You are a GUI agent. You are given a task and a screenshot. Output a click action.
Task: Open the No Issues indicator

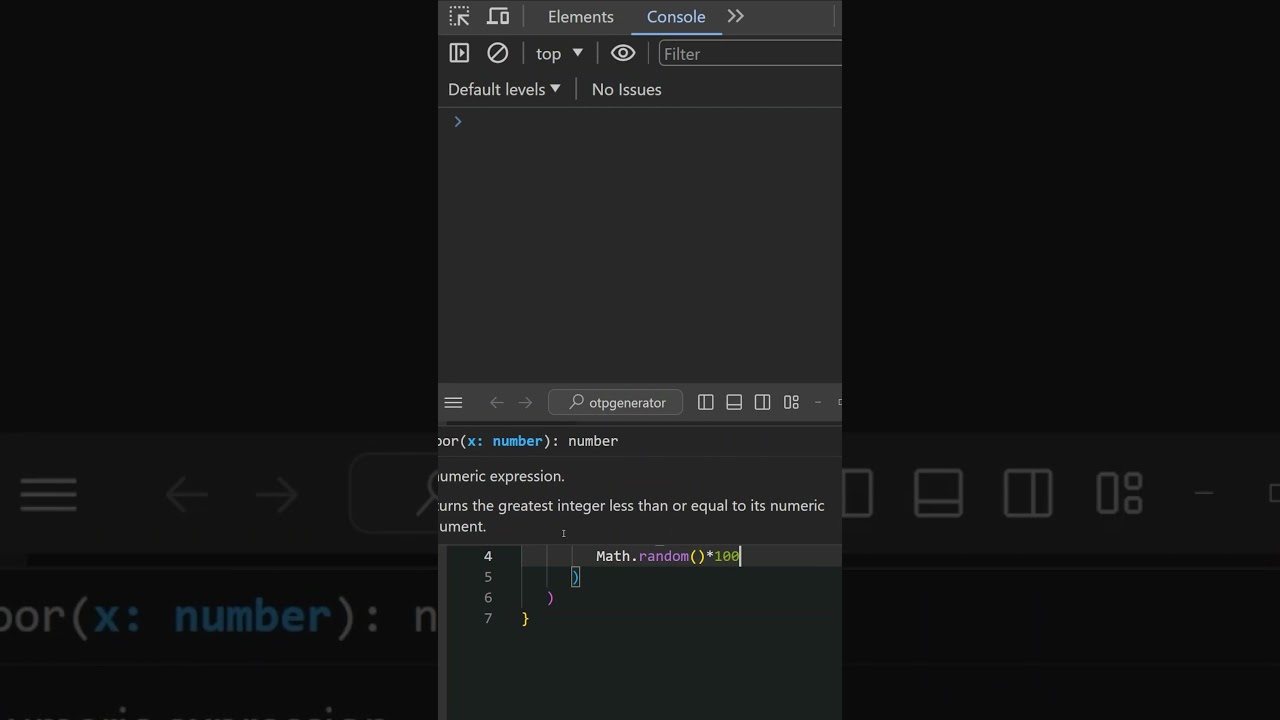[x=627, y=89]
